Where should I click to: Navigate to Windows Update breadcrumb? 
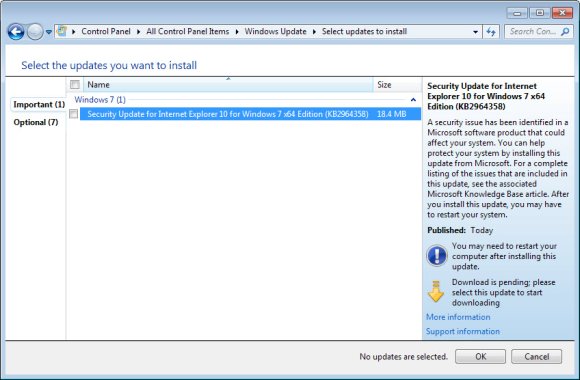276,31
